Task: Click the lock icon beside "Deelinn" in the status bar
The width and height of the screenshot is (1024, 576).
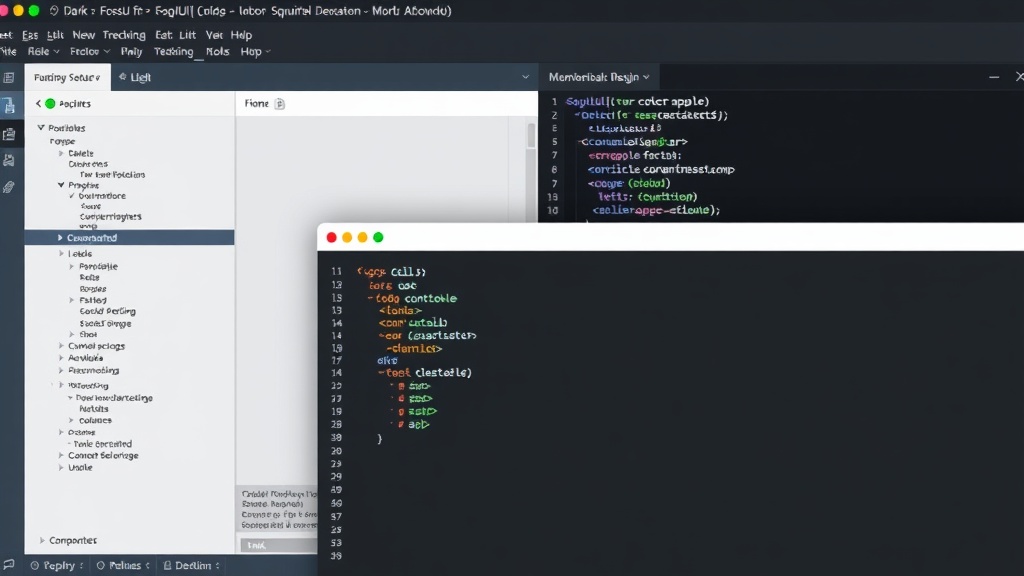Action: [167, 566]
